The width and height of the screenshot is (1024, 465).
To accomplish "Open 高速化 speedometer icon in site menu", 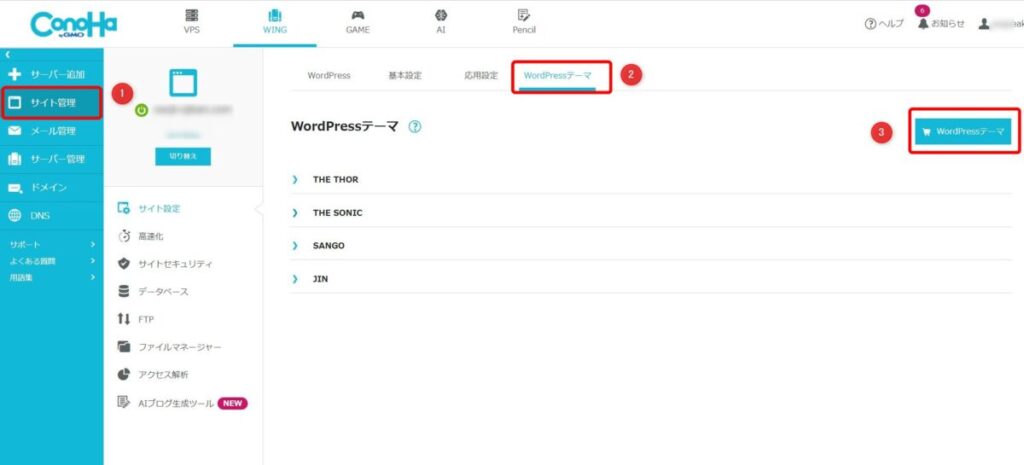I will tap(124, 236).
